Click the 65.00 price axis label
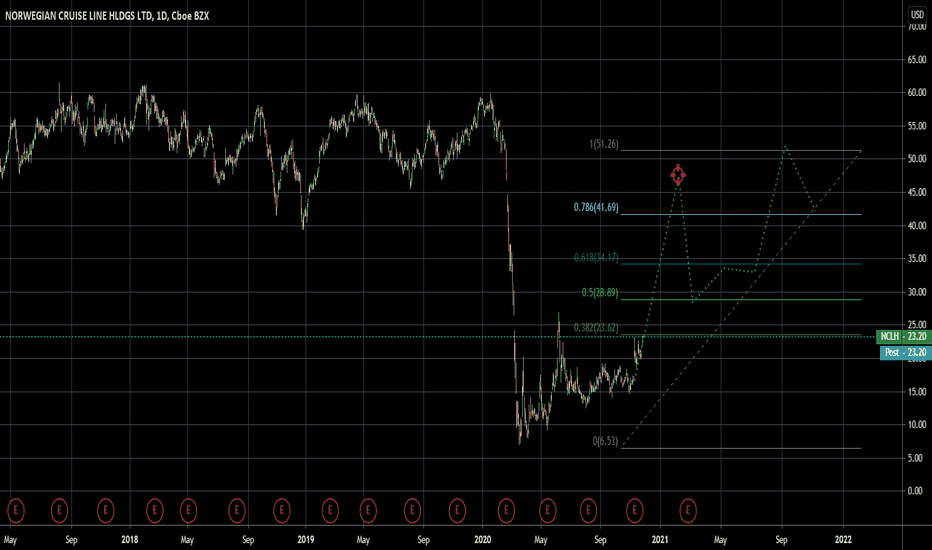 click(x=917, y=59)
